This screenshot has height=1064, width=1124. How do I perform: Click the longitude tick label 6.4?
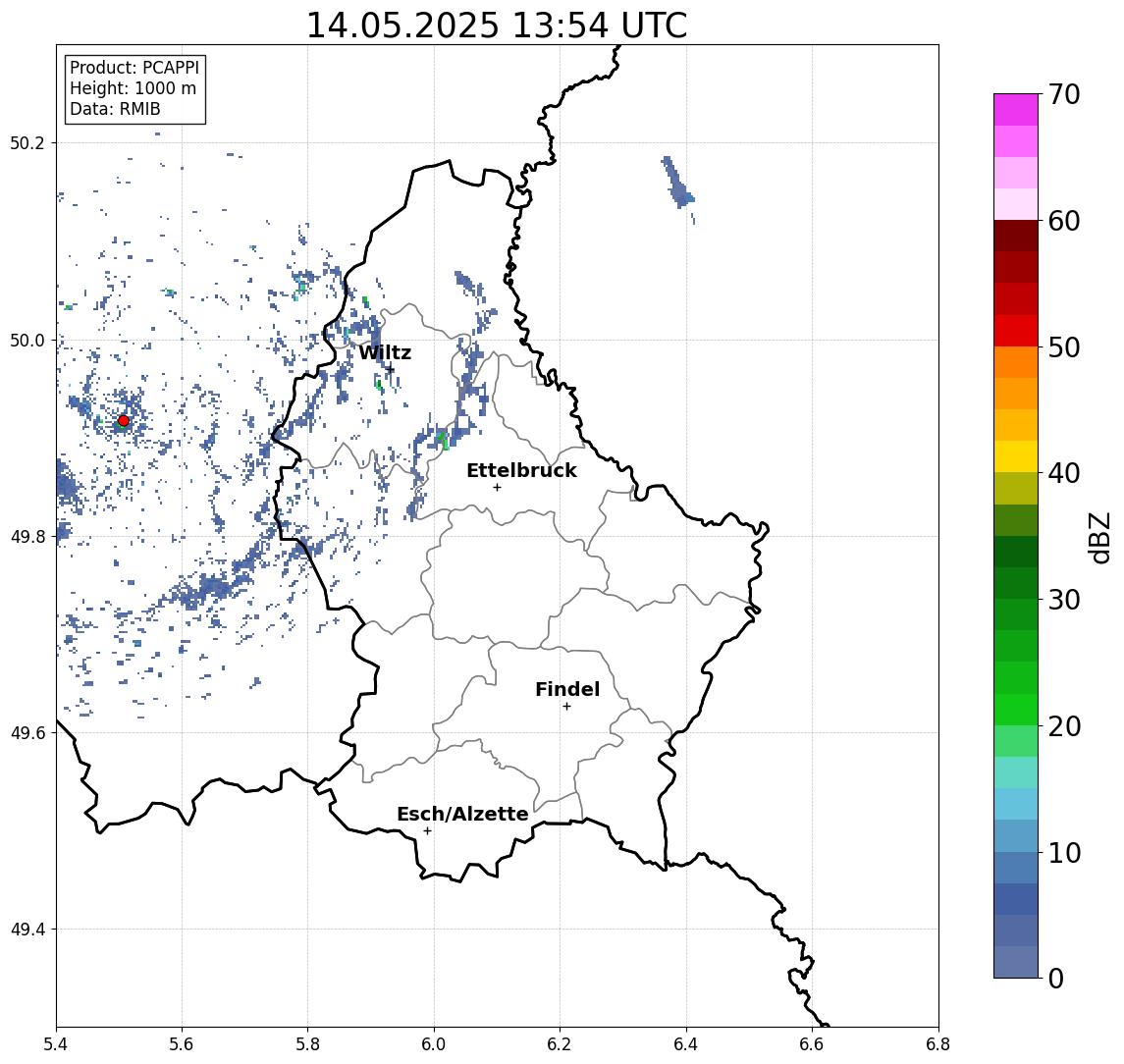tap(686, 1044)
